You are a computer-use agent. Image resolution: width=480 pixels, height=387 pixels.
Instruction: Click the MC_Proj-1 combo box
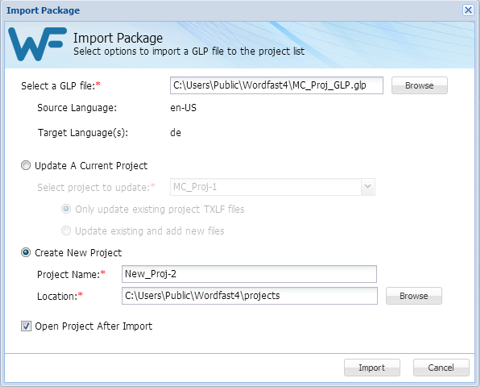pyautogui.click(x=273, y=187)
